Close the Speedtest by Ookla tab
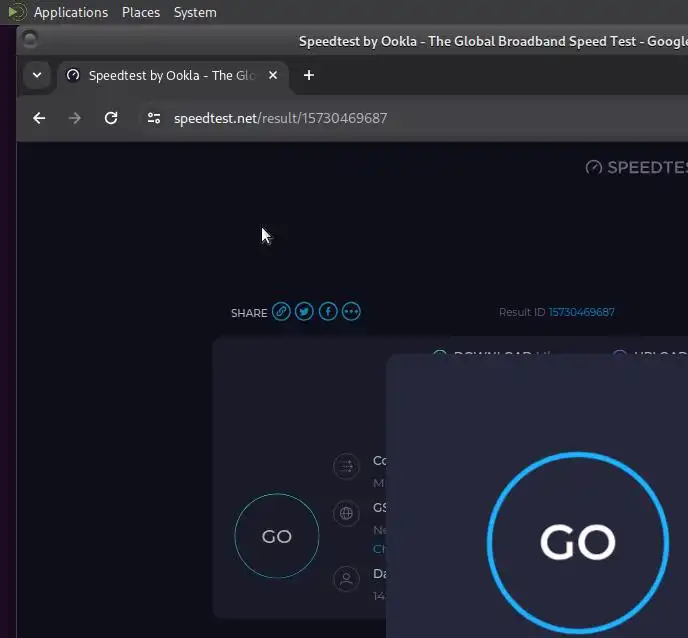This screenshot has height=638, width=688. pos(273,75)
